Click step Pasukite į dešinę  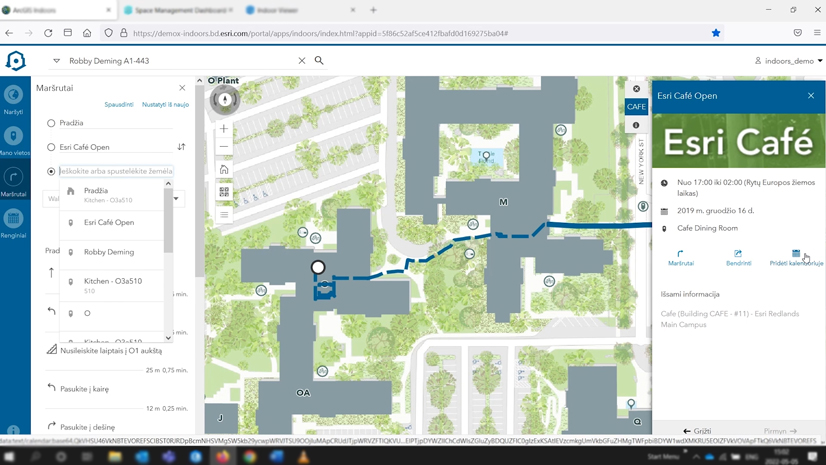tap(87, 427)
